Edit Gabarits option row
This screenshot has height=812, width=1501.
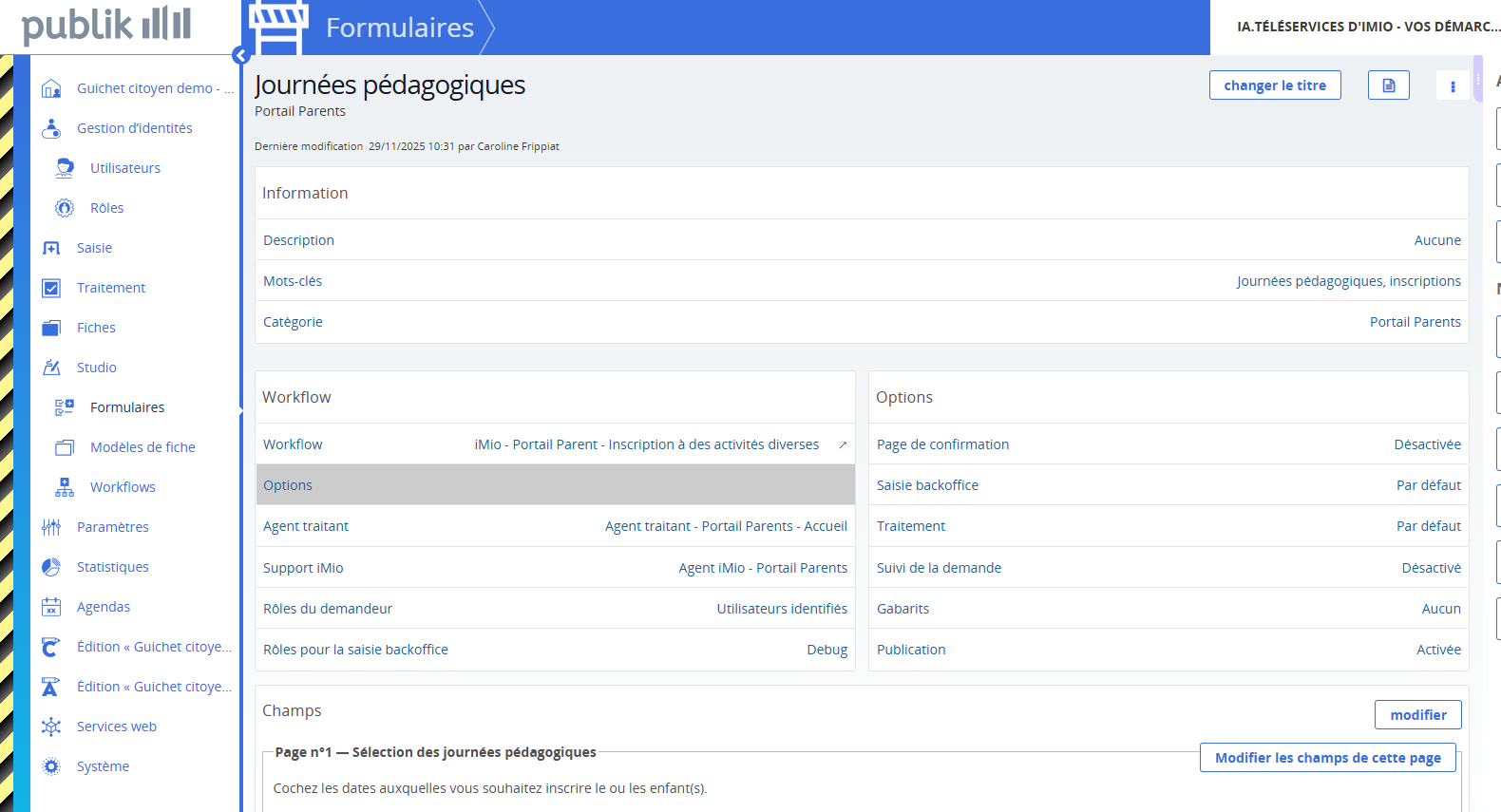1168,609
